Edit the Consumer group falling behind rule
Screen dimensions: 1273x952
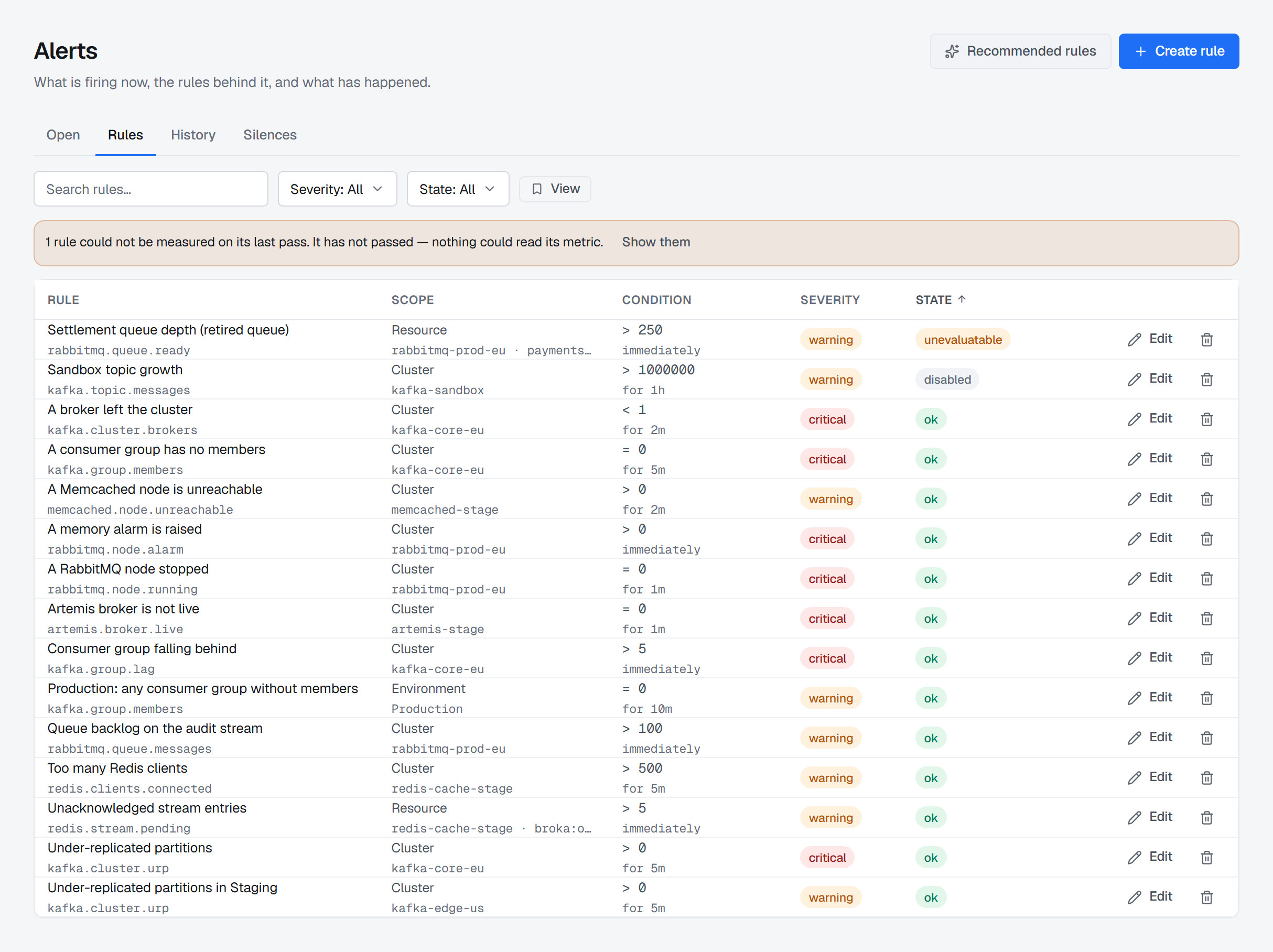coord(1149,657)
